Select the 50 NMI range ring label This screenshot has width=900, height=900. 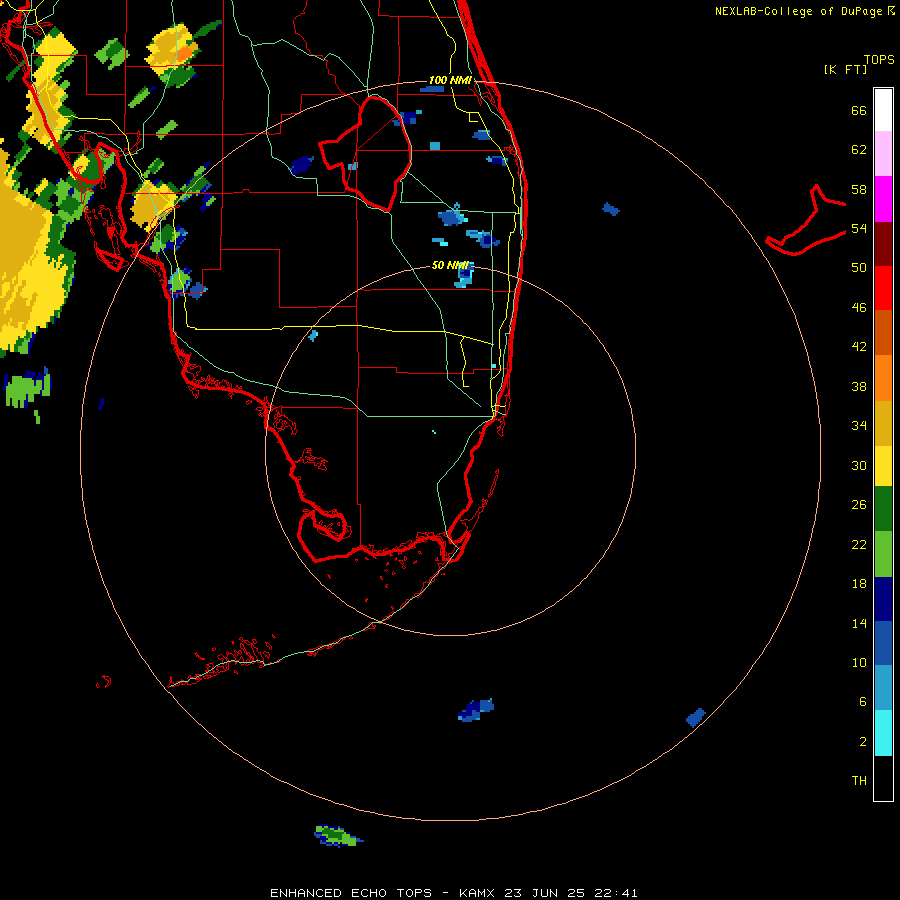tap(450, 265)
